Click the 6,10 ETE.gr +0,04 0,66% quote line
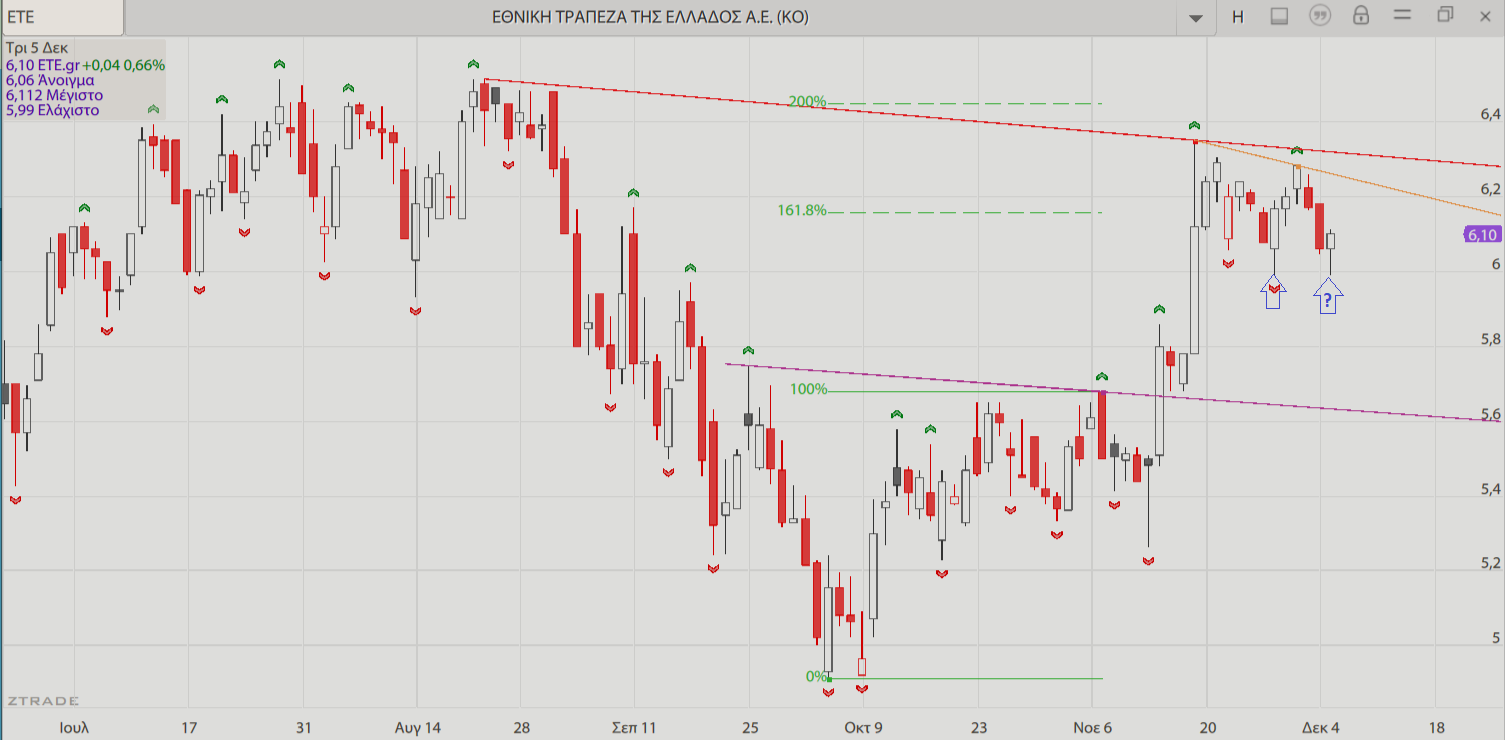 click(85, 64)
